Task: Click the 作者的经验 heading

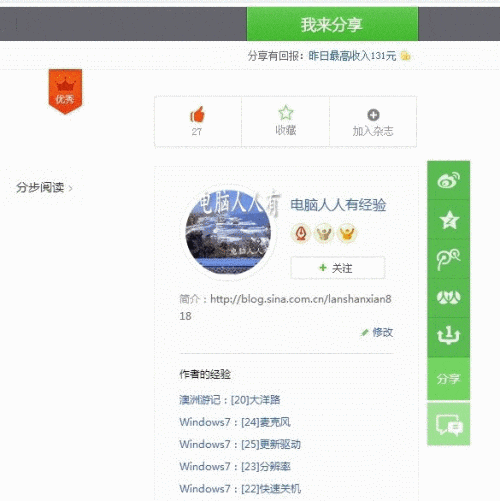Action: [205, 374]
